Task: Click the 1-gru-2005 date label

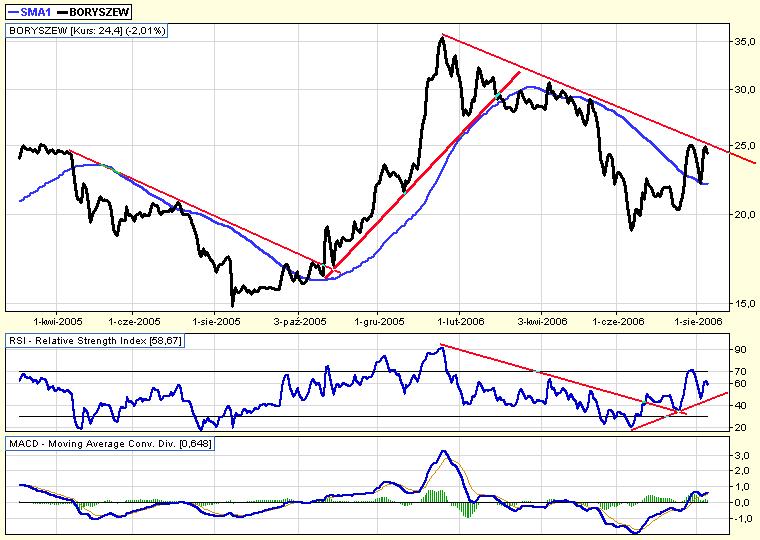Action: coord(379,321)
